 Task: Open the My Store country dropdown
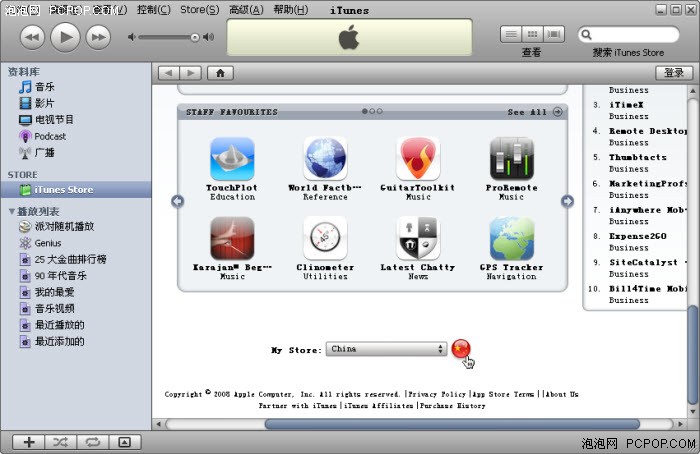pyautogui.click(x=386, y=349)
